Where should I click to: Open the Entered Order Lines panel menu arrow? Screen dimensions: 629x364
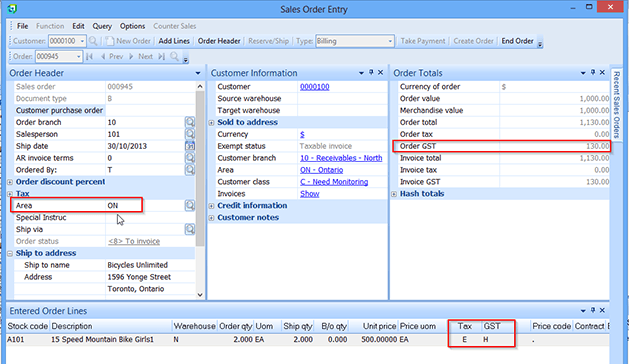pos(583,311)
